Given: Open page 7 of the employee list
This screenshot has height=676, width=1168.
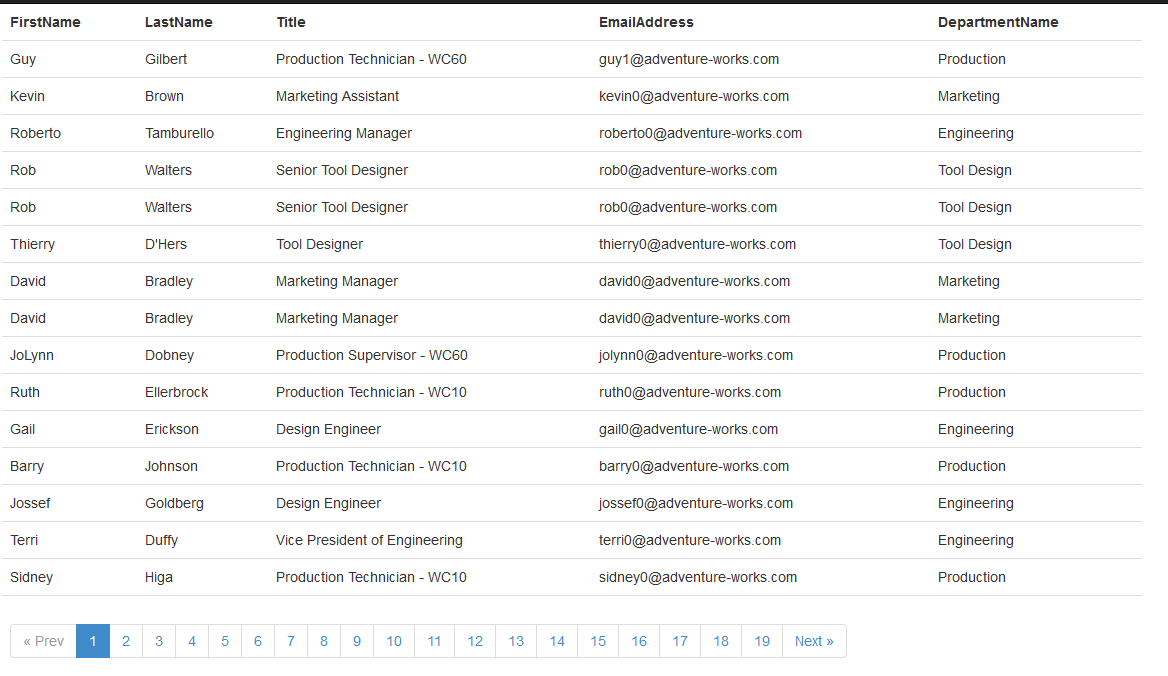Looking at the screenshot, I should point(291,641).
